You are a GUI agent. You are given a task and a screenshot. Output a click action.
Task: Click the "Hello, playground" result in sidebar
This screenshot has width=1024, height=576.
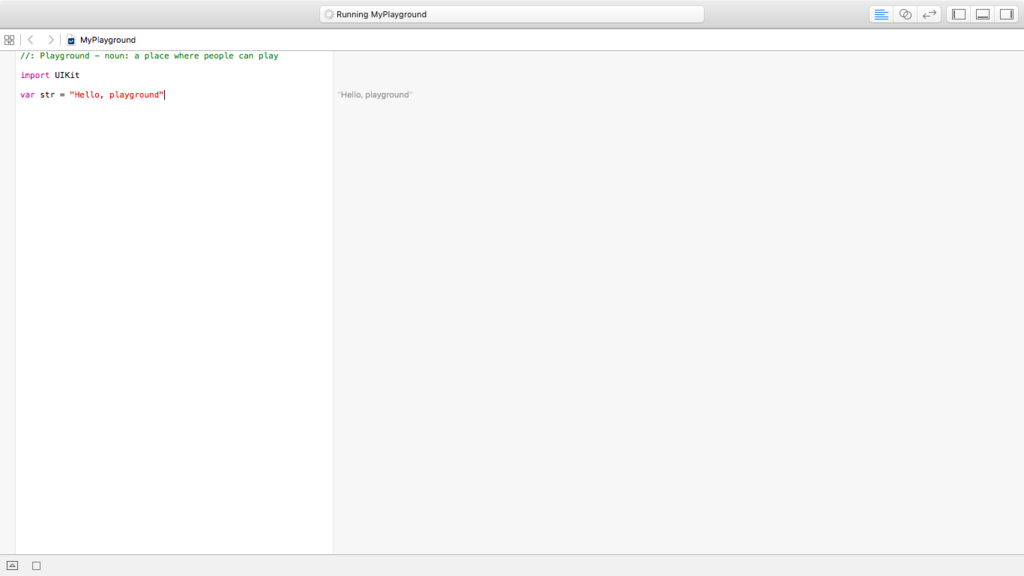[375, 95]
